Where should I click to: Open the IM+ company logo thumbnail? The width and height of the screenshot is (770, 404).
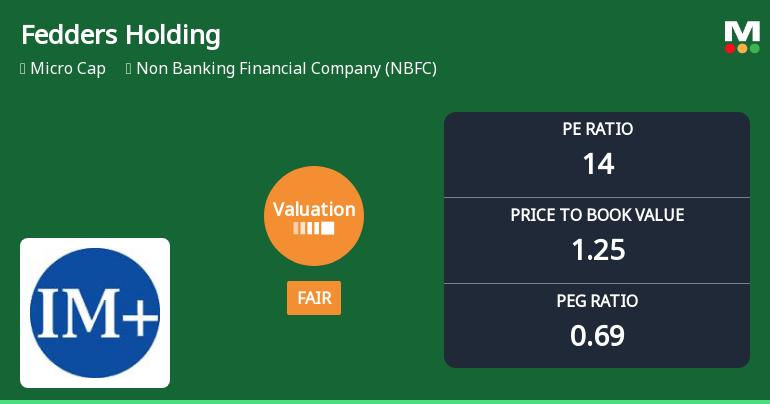click(95, 312)
